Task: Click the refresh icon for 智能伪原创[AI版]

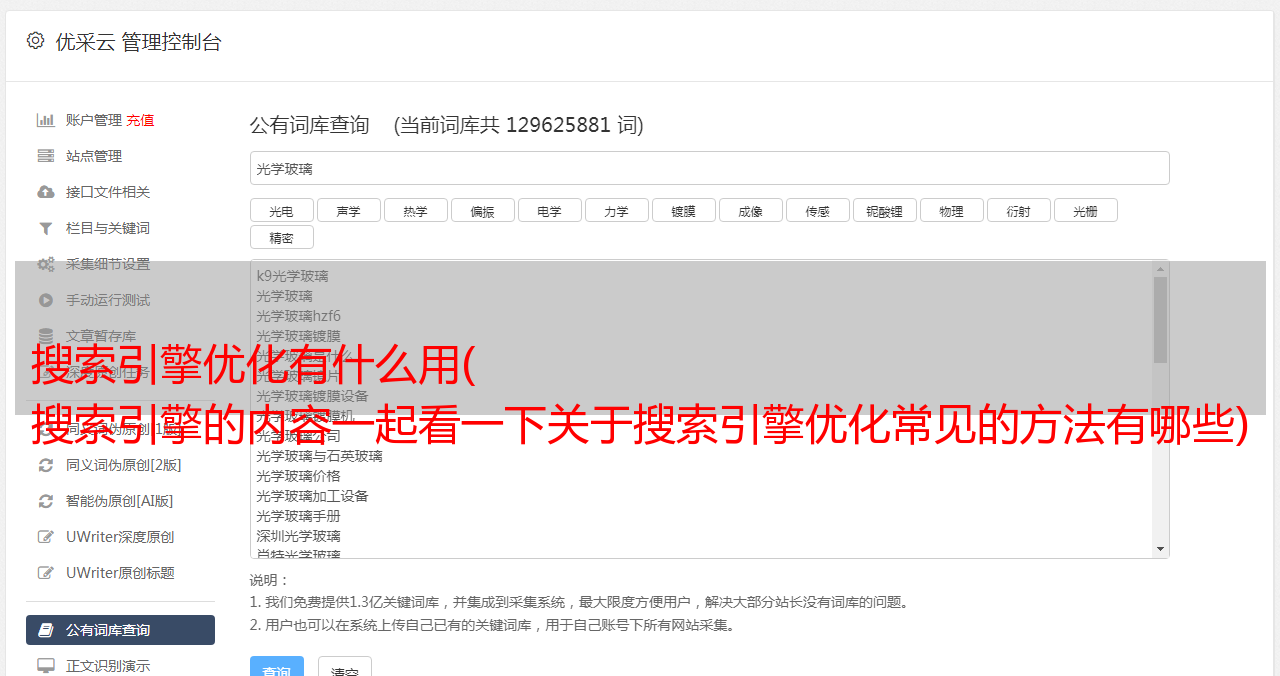Action: click(x=46, y=501)
